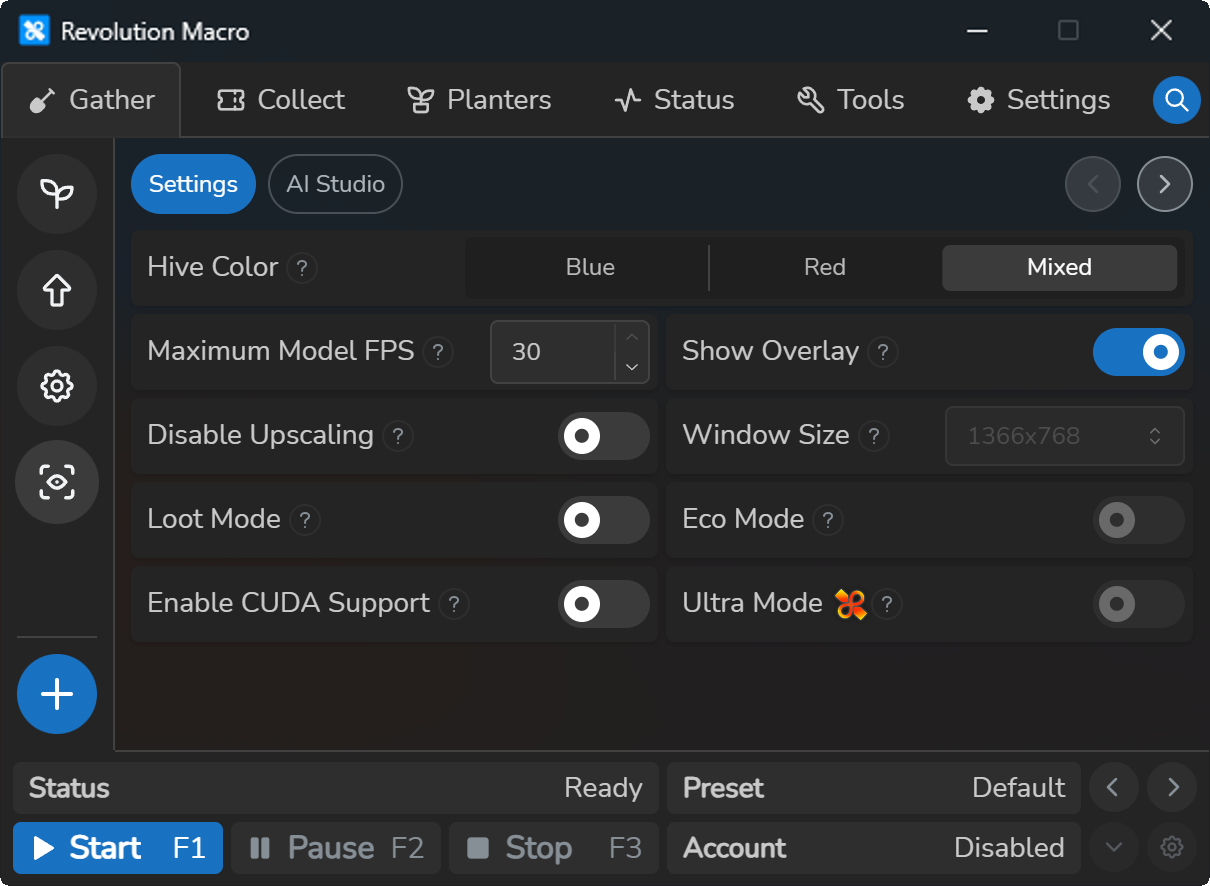Open the sprout icon sidebar section

click(57, 194)
